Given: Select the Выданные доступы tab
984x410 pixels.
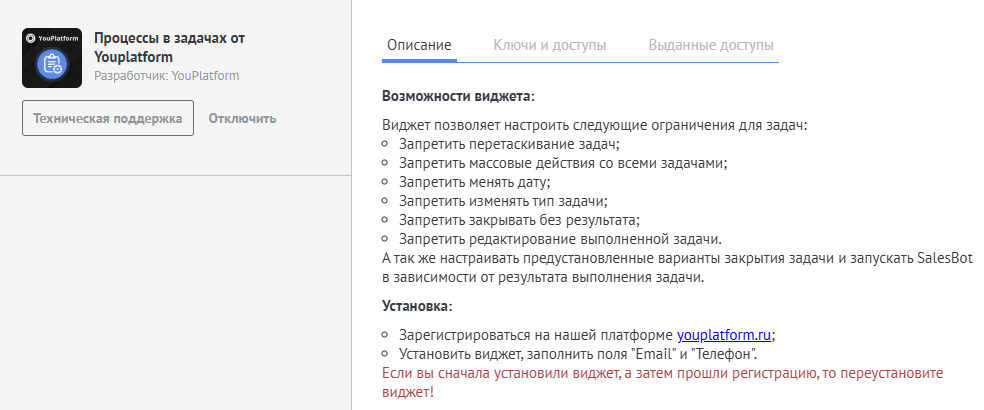Looking at the screenshot, I should (x=711, y=45).
